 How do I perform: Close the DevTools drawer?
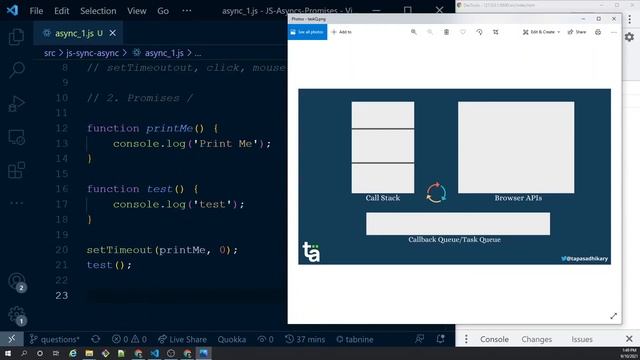click(x=629, y=339)
